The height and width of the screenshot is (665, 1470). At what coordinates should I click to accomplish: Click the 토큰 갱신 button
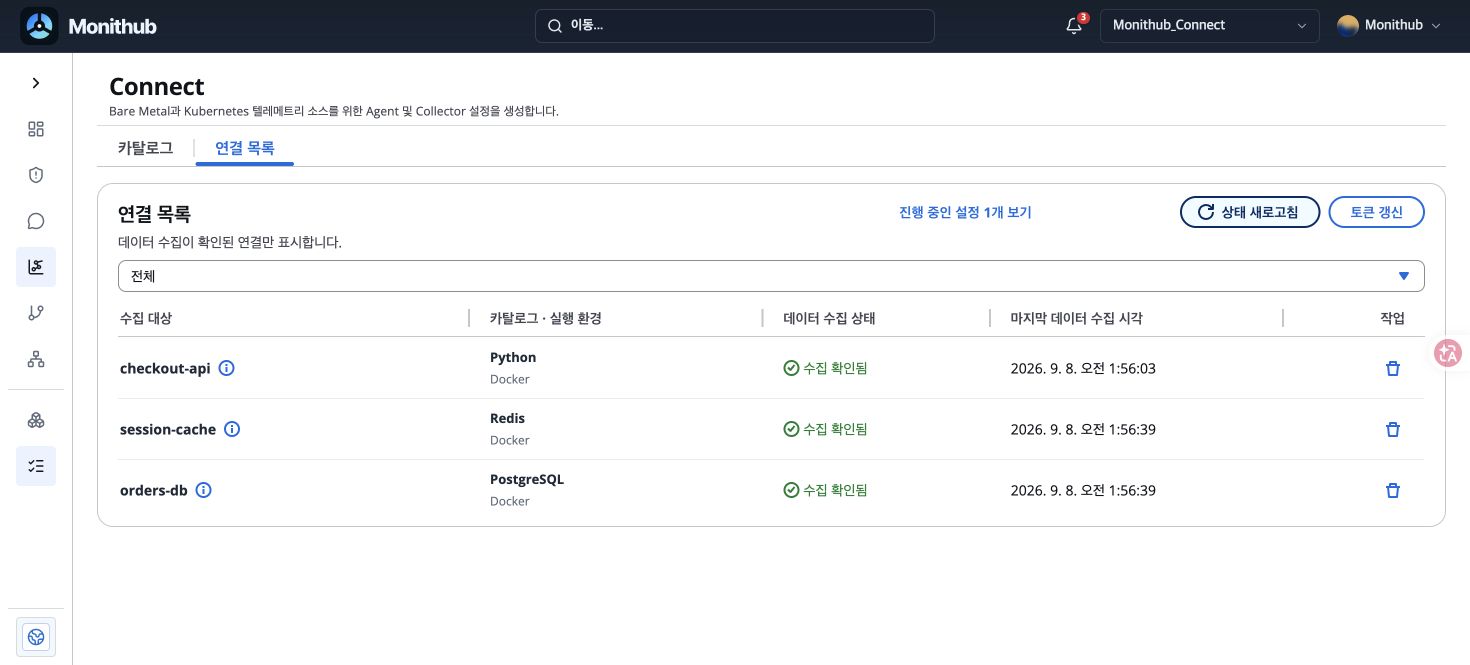pos(1377,212)
